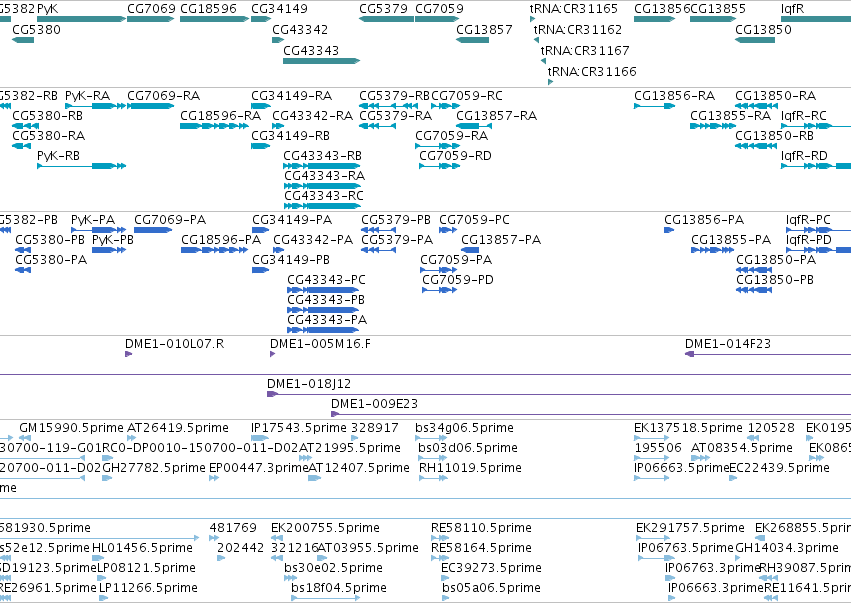Open the PyK-PB protein label
The image size is (851, 603).
[x=113, y=240]
